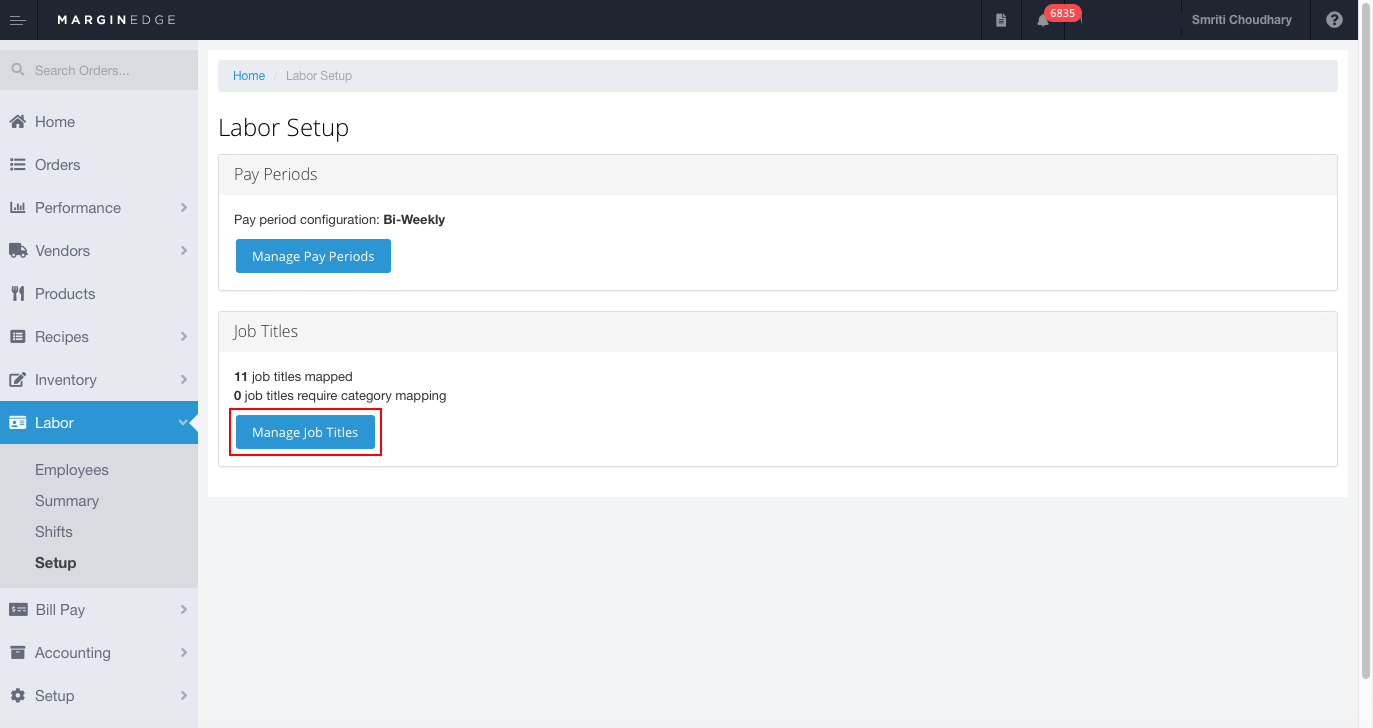Image resolution: width=1373 pixels, height=728 pixels.
Task: Click the Home house icon in sidebar
Action: click(17, 121)
